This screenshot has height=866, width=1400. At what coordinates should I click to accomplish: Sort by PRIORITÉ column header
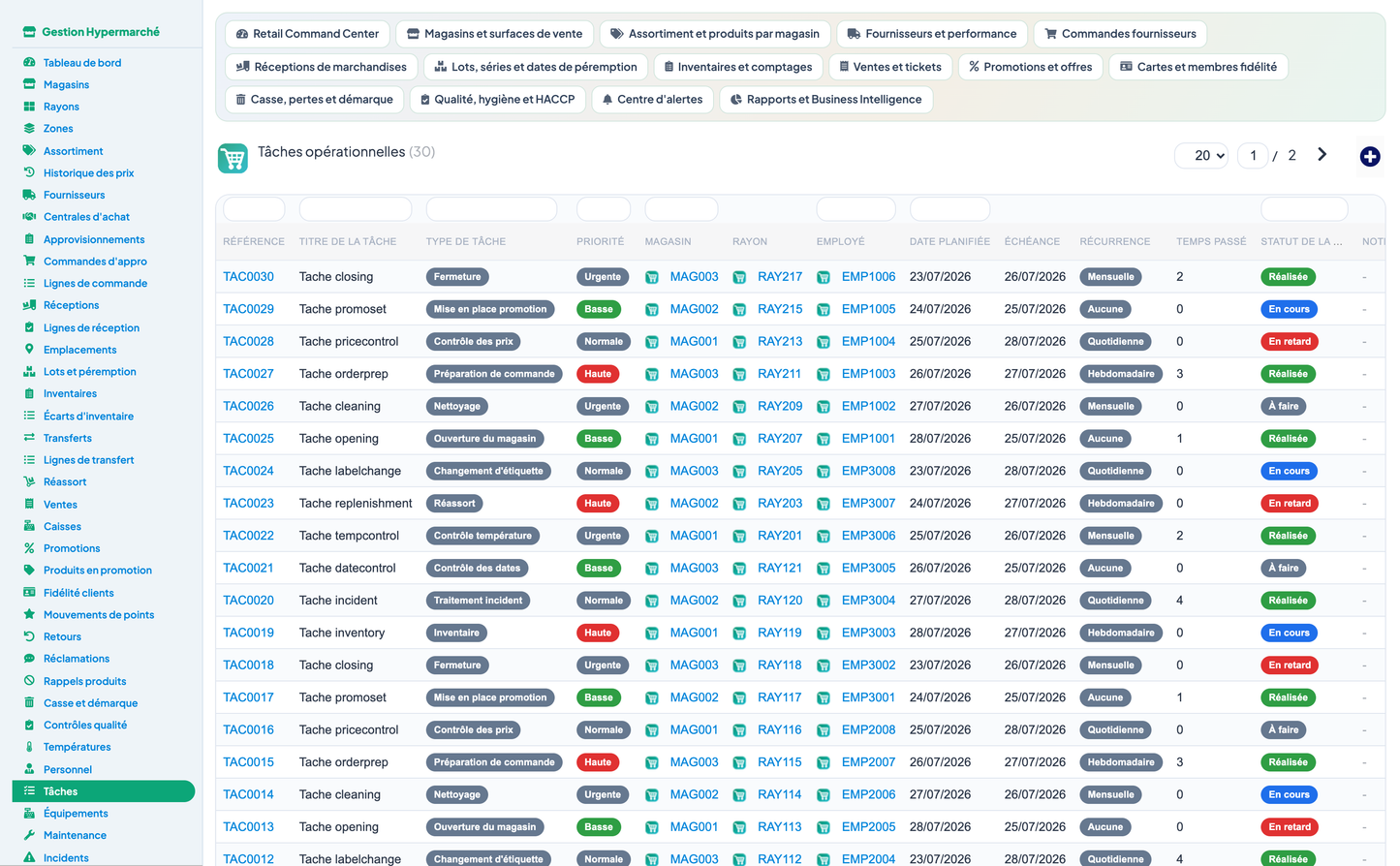pos(600,241)
